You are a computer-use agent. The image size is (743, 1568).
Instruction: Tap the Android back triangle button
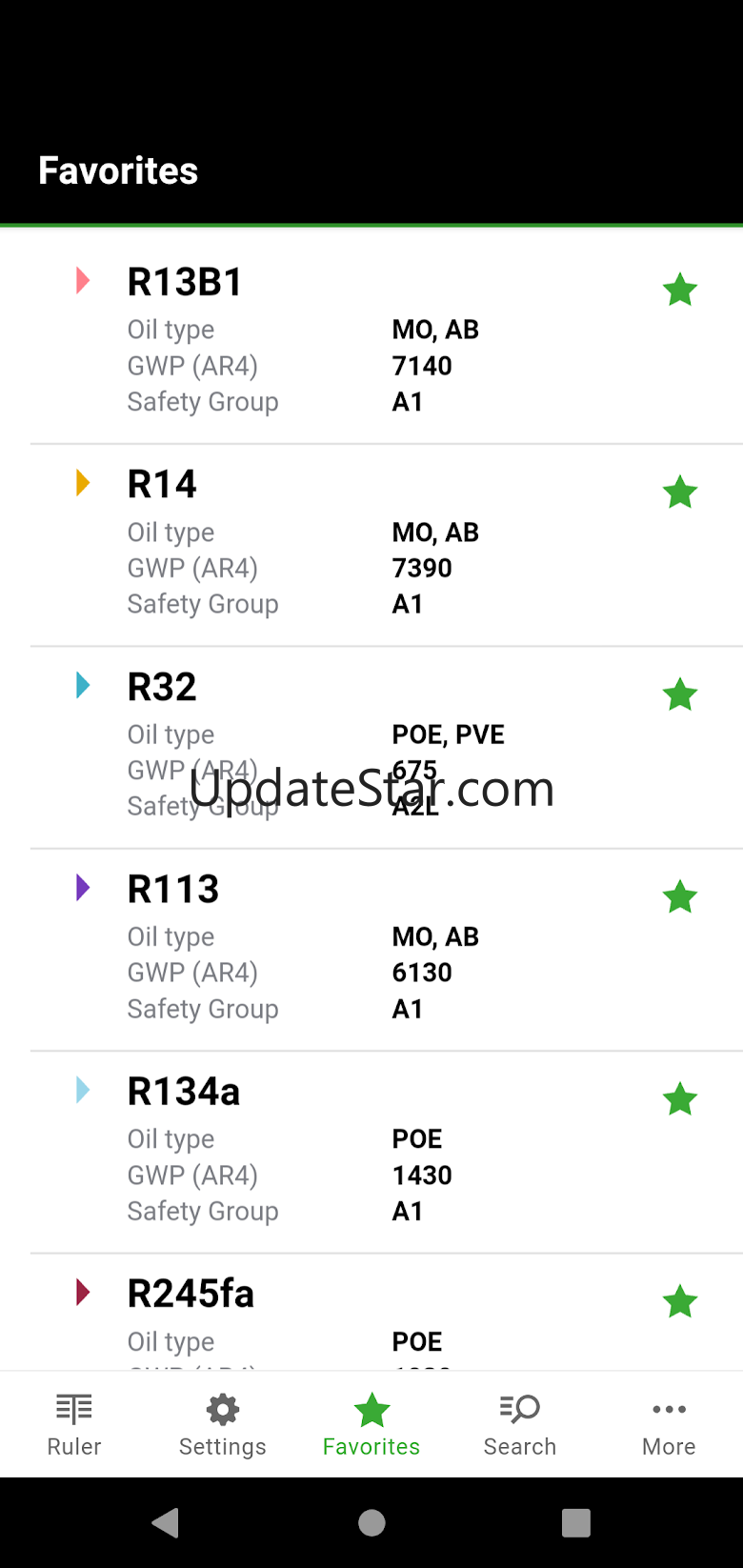pos(166,1522)
